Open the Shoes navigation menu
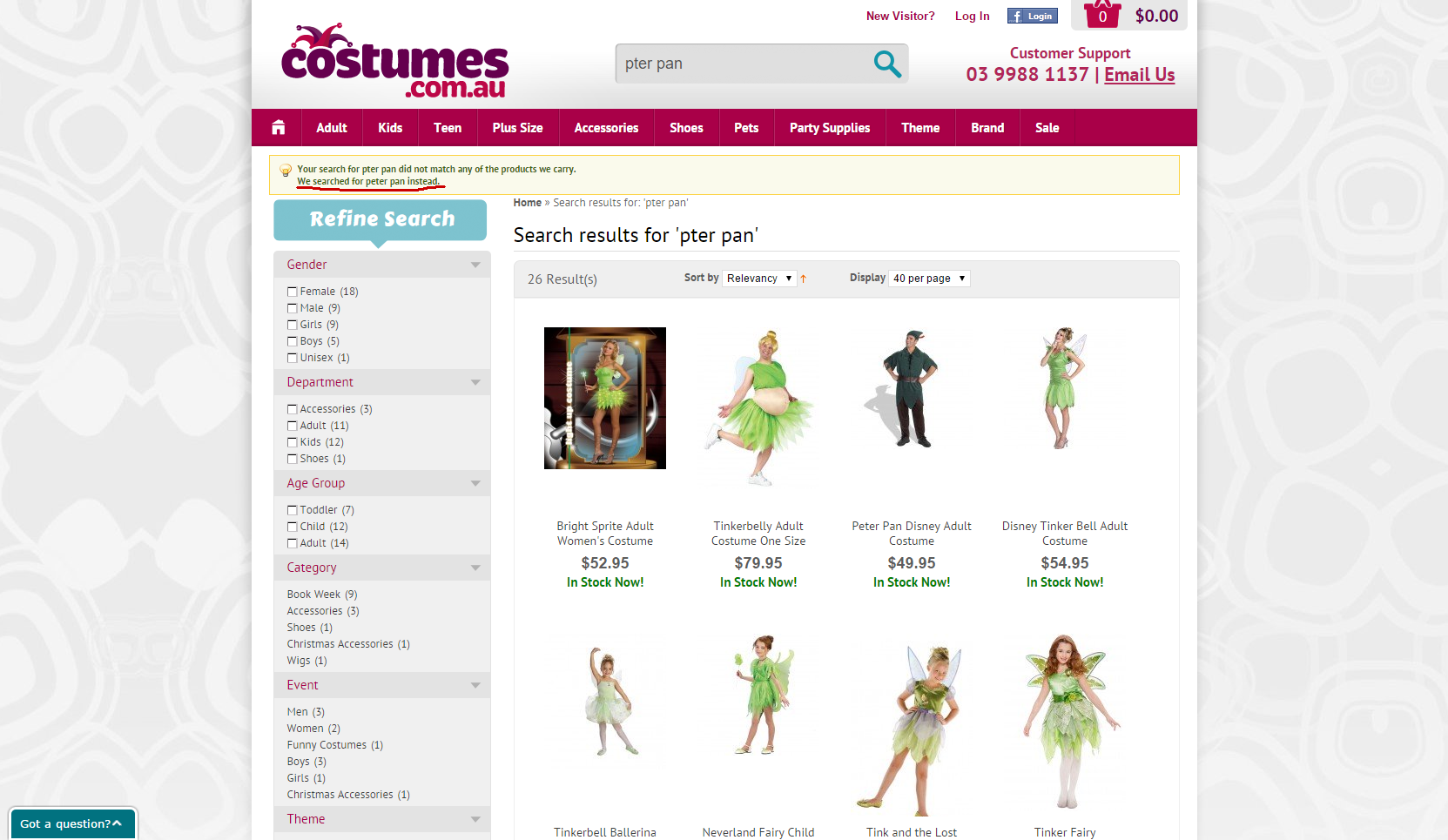Viewport: 1448px width, 840px height. point(686,128)
